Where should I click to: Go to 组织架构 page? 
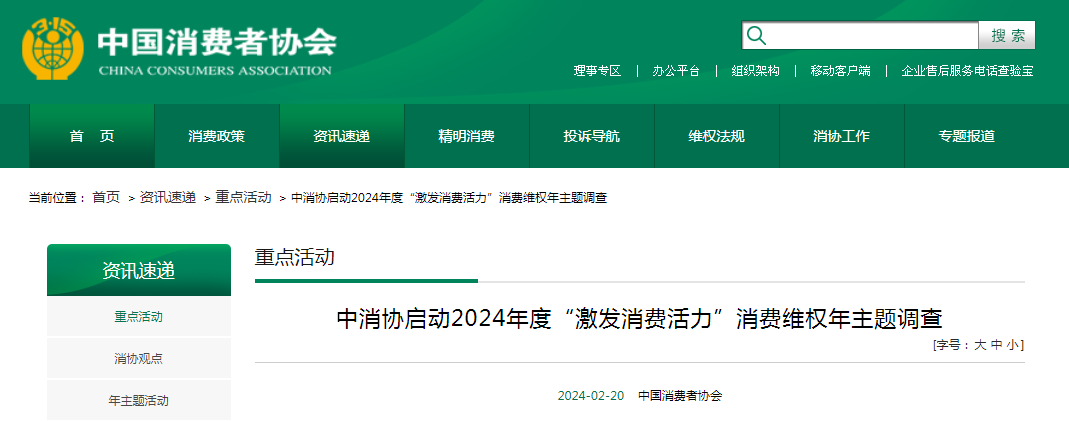point(755,71)
